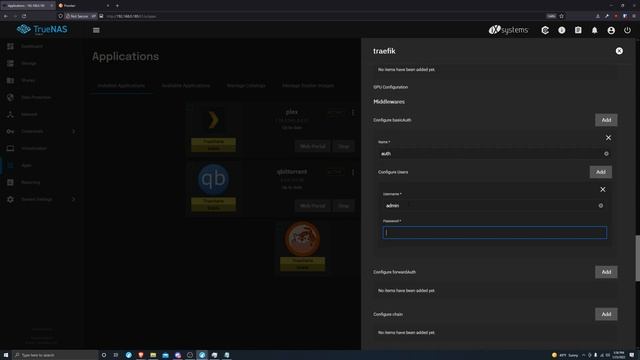
Task: Open the TrueCommand status icon
Action: click(x=545, y=30)
